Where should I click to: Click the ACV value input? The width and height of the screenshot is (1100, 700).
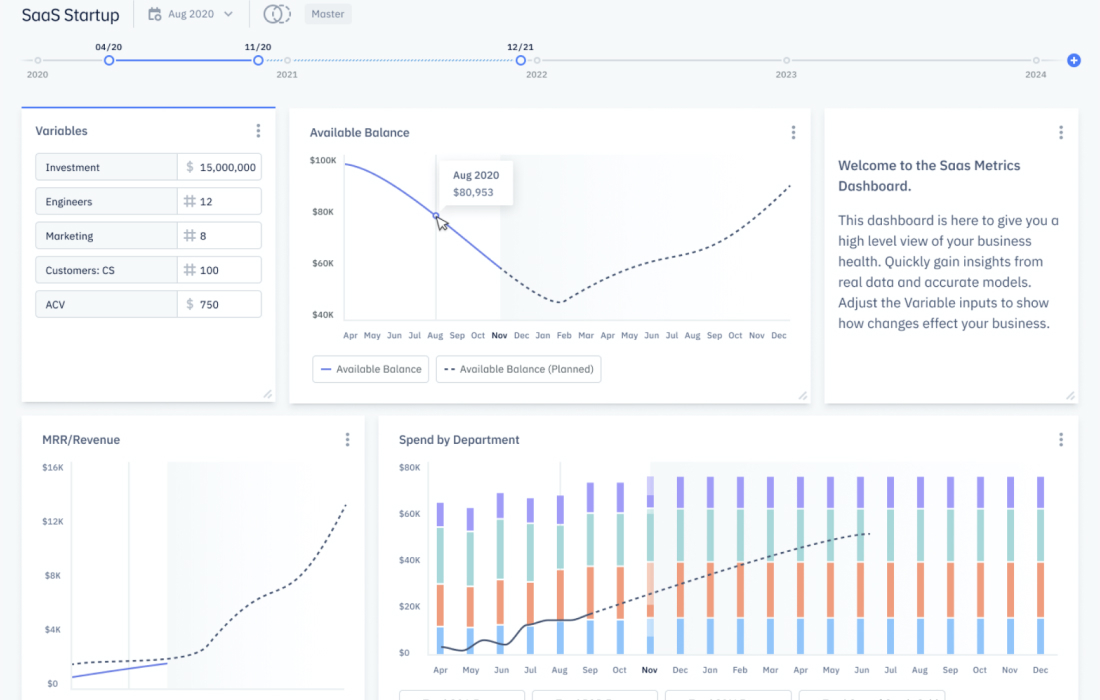[x=226, y=304]
